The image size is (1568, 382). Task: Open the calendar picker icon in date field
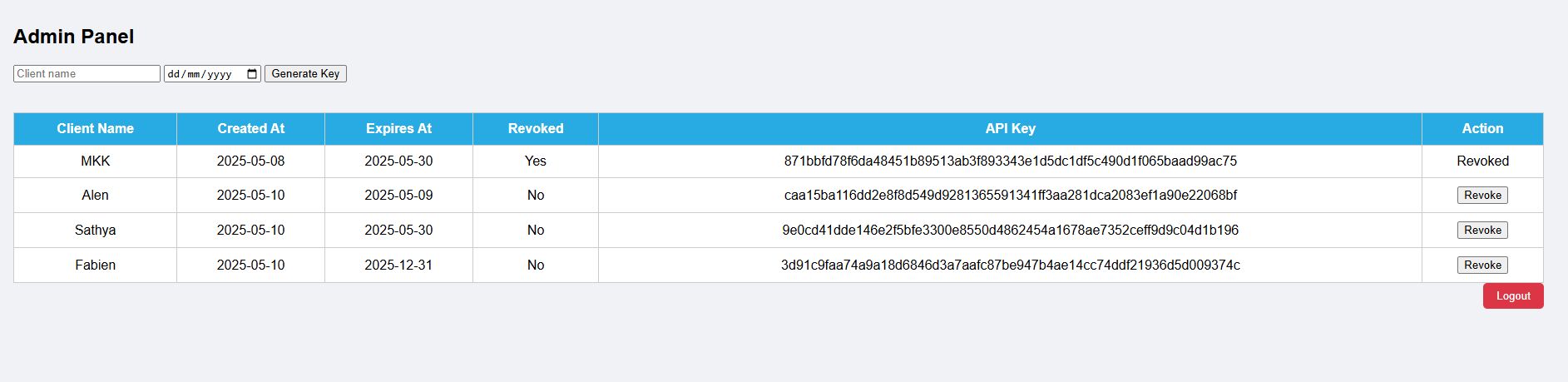(x=252, y=74)
